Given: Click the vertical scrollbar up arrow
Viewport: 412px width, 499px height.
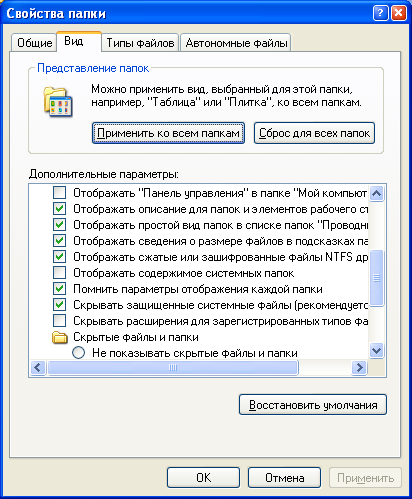Looking at the screenshot, I should point(377,193).
